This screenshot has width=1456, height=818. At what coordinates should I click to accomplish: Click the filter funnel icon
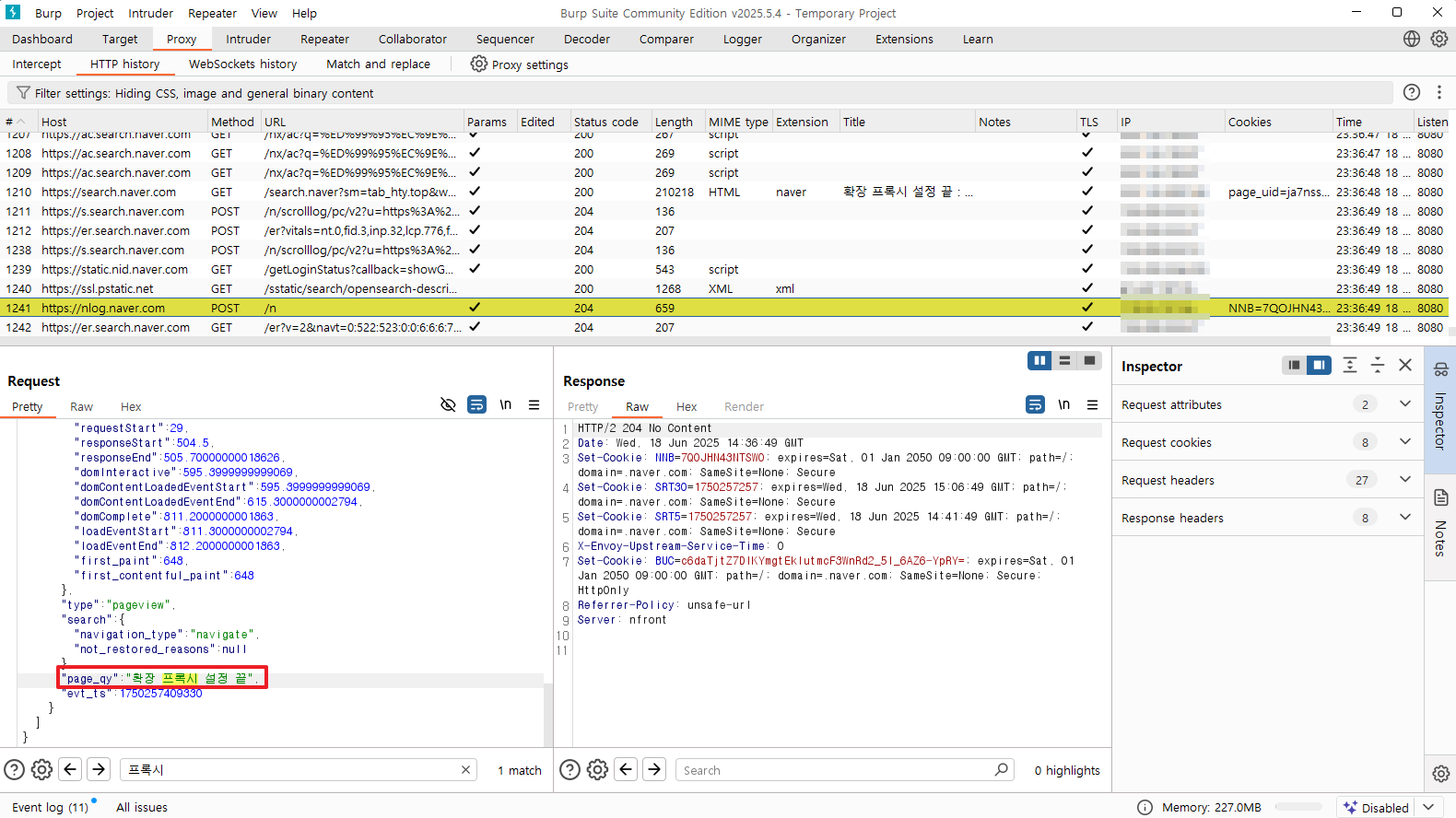(23, 93)
